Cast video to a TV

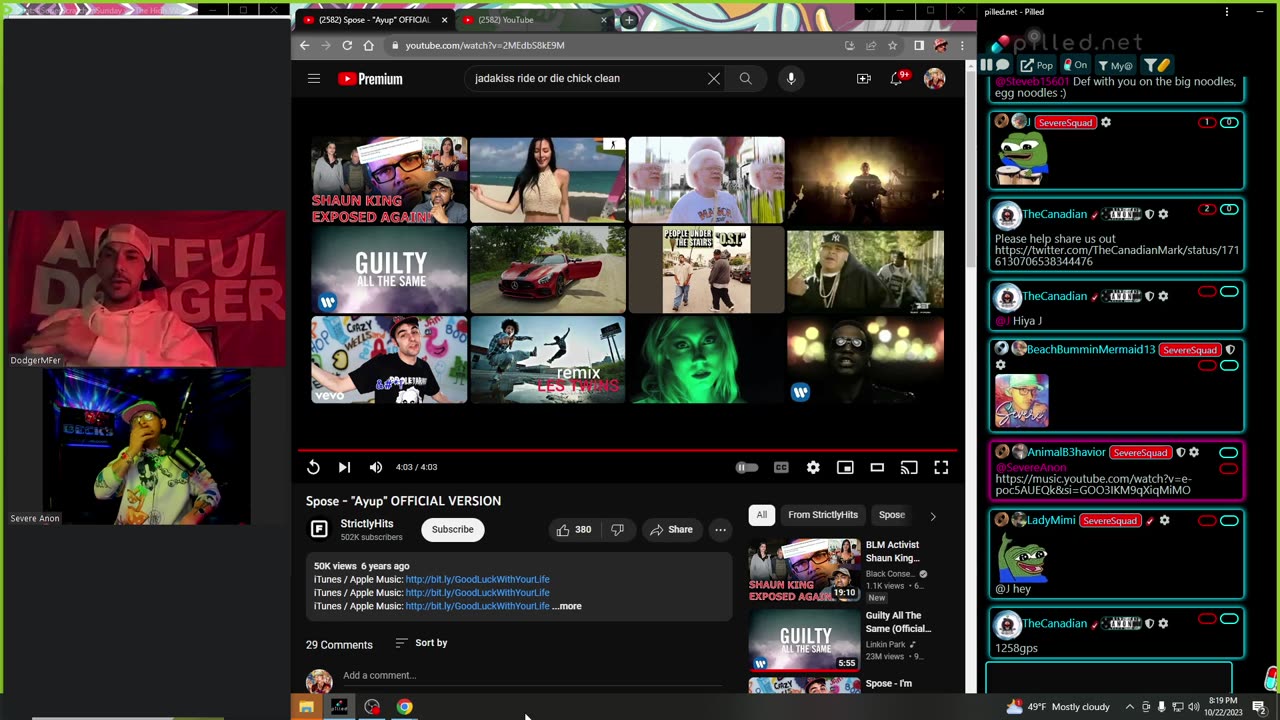click(909, 467)
